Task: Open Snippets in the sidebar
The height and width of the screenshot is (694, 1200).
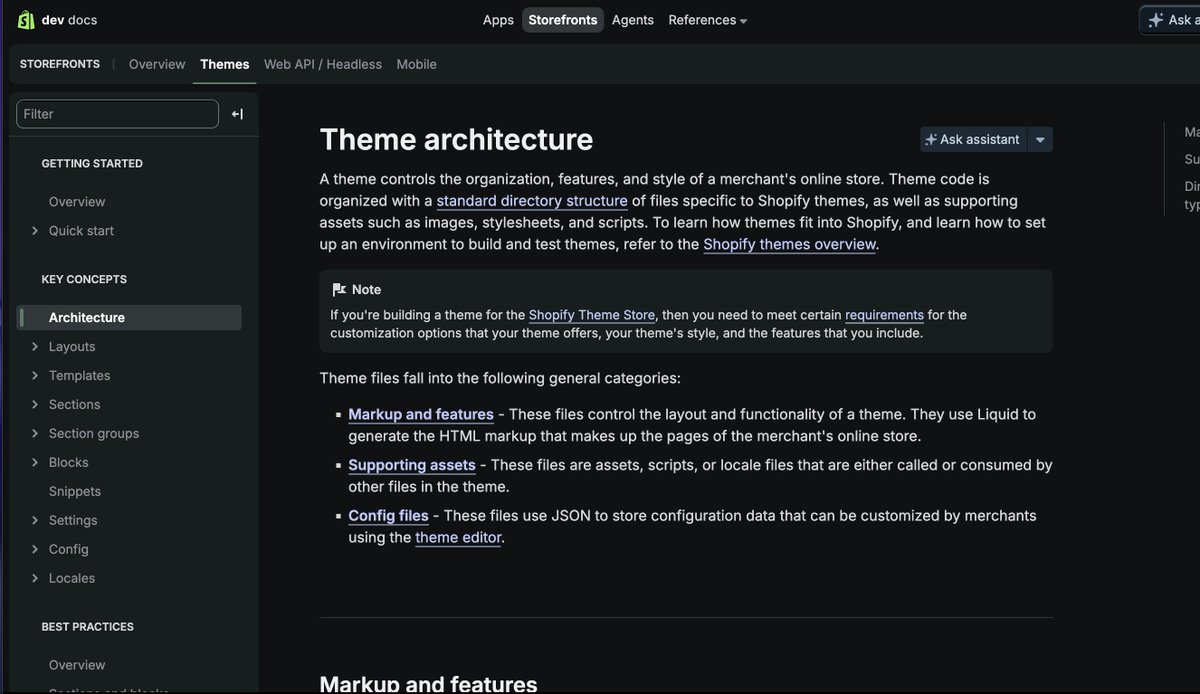Action: tap(75, 492)
